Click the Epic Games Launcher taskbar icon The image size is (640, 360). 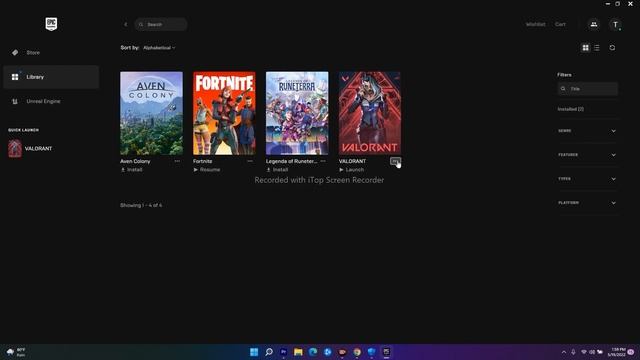click(x=386, y=352)
